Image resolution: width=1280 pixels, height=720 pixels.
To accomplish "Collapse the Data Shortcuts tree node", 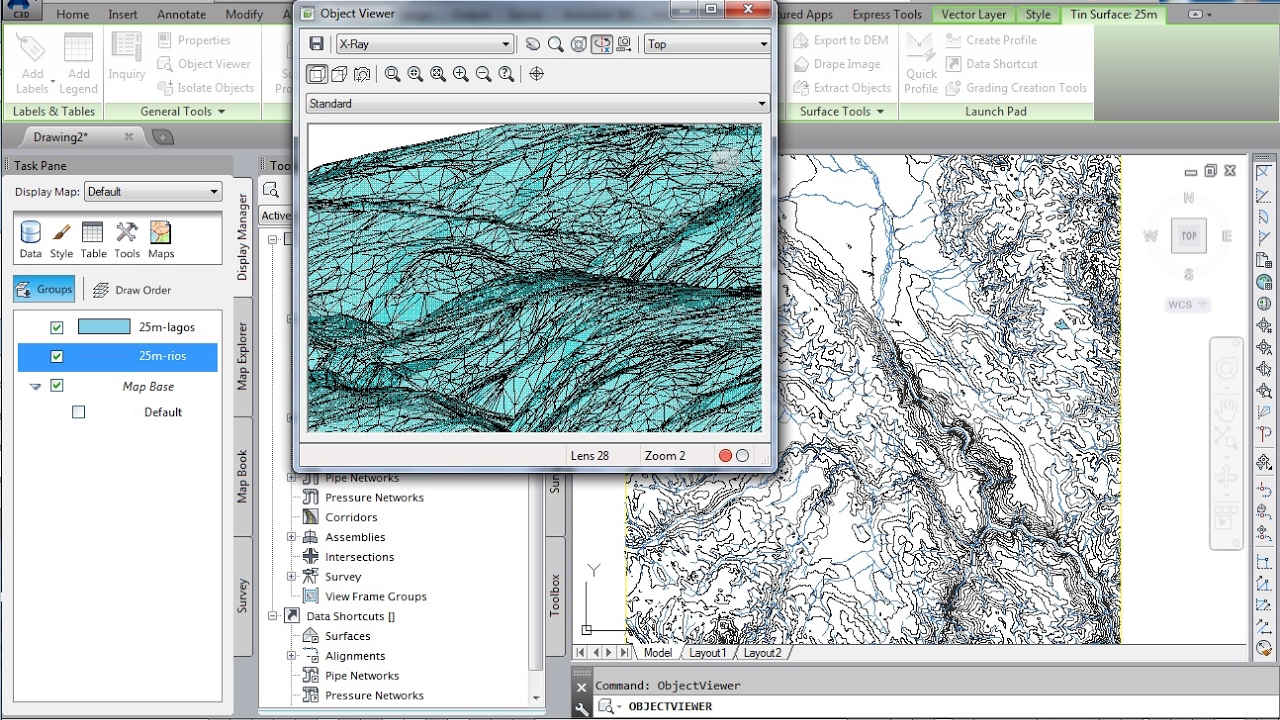I will (273, 616).
